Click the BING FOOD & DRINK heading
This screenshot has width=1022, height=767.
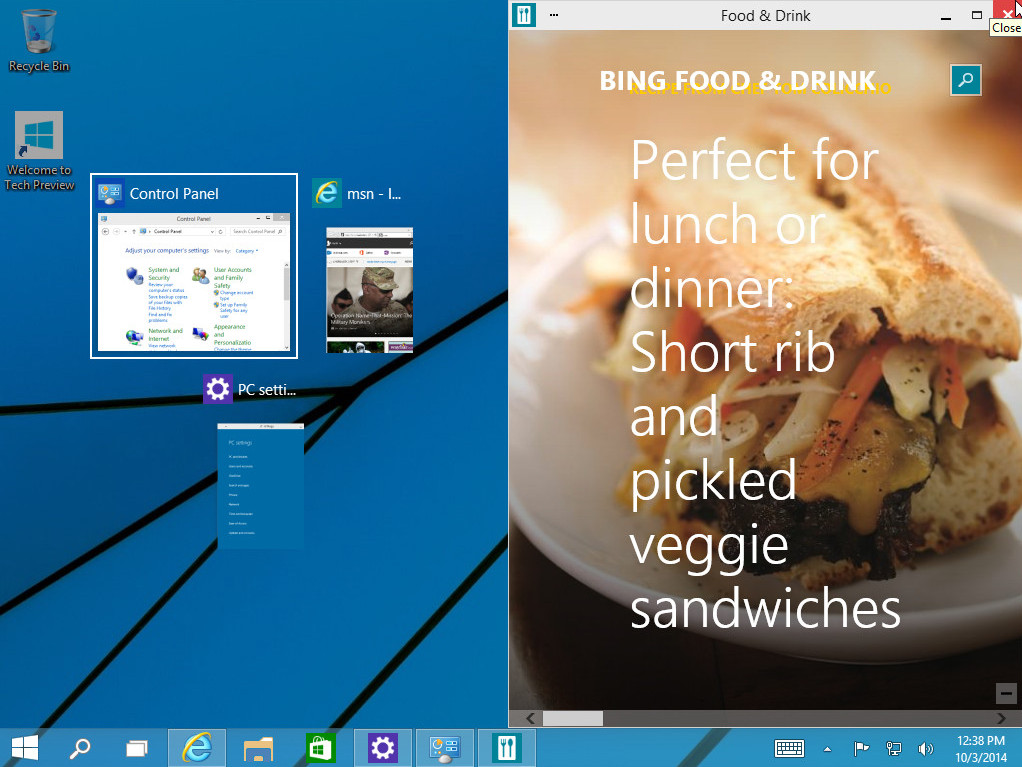[738, 81]
